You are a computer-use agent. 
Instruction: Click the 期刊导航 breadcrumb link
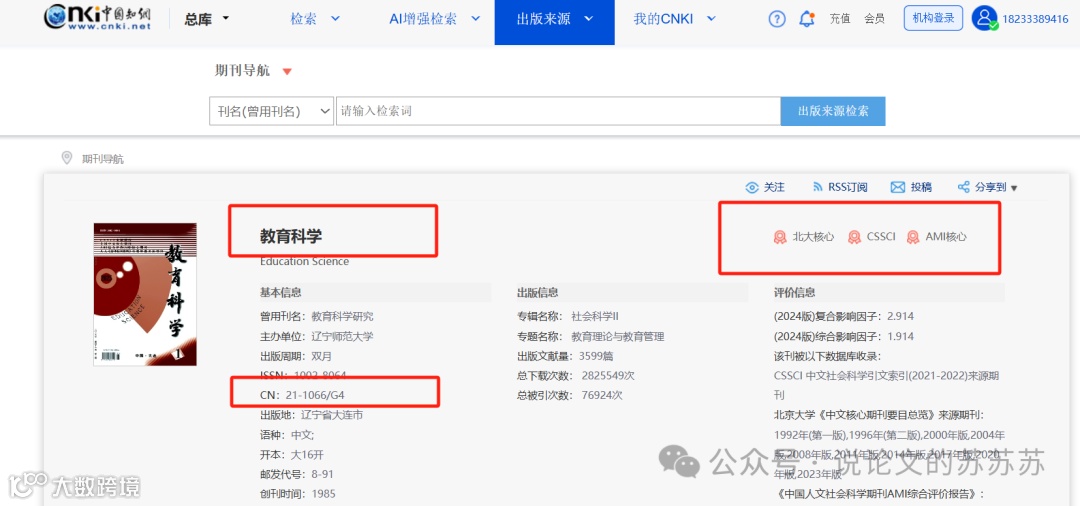[103, 159]
